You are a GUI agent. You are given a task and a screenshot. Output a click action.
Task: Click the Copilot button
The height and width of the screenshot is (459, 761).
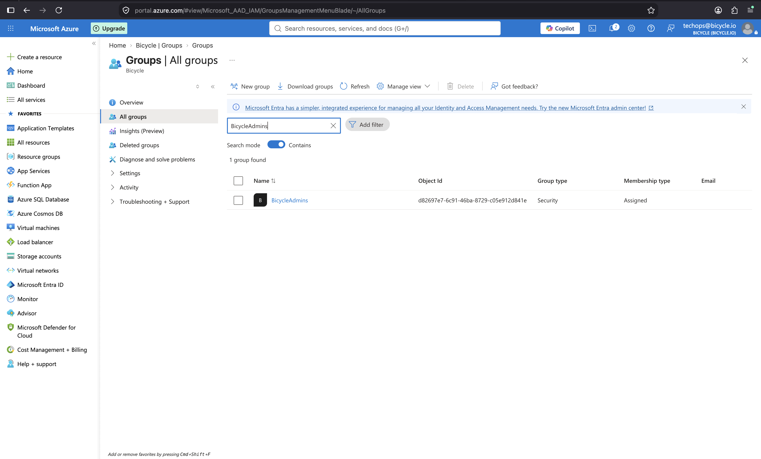(x=560, y=29)
